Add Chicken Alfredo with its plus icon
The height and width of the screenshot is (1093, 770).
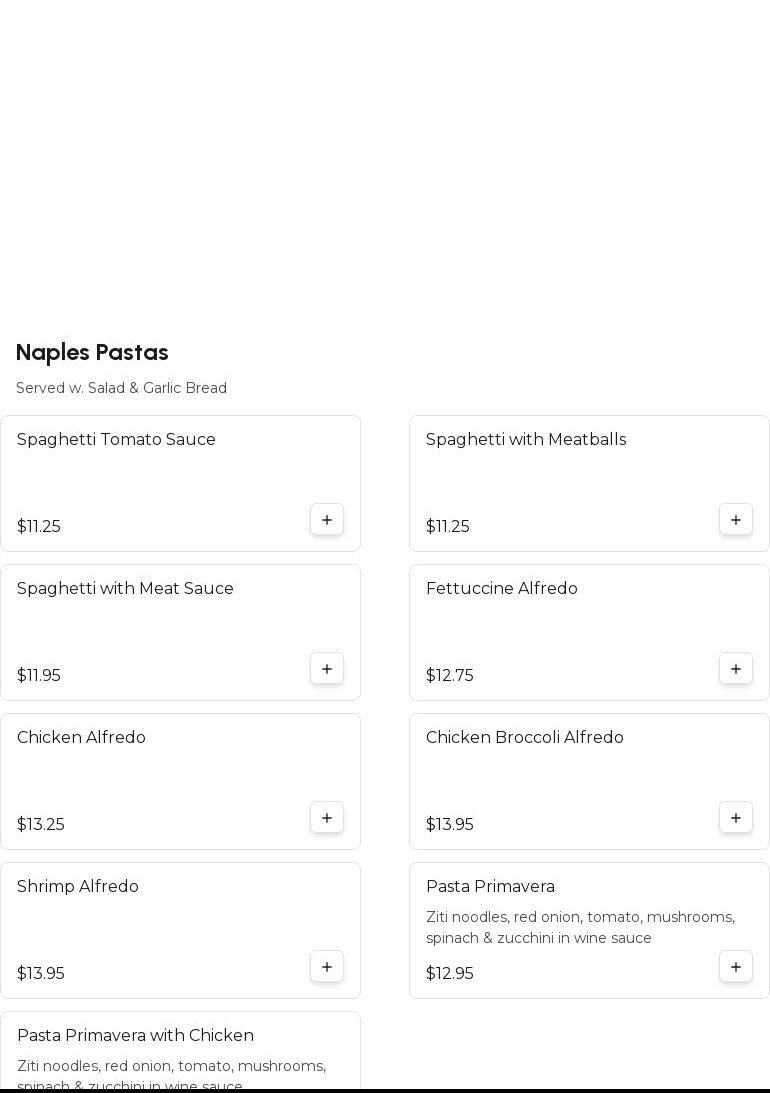[327, 818]
